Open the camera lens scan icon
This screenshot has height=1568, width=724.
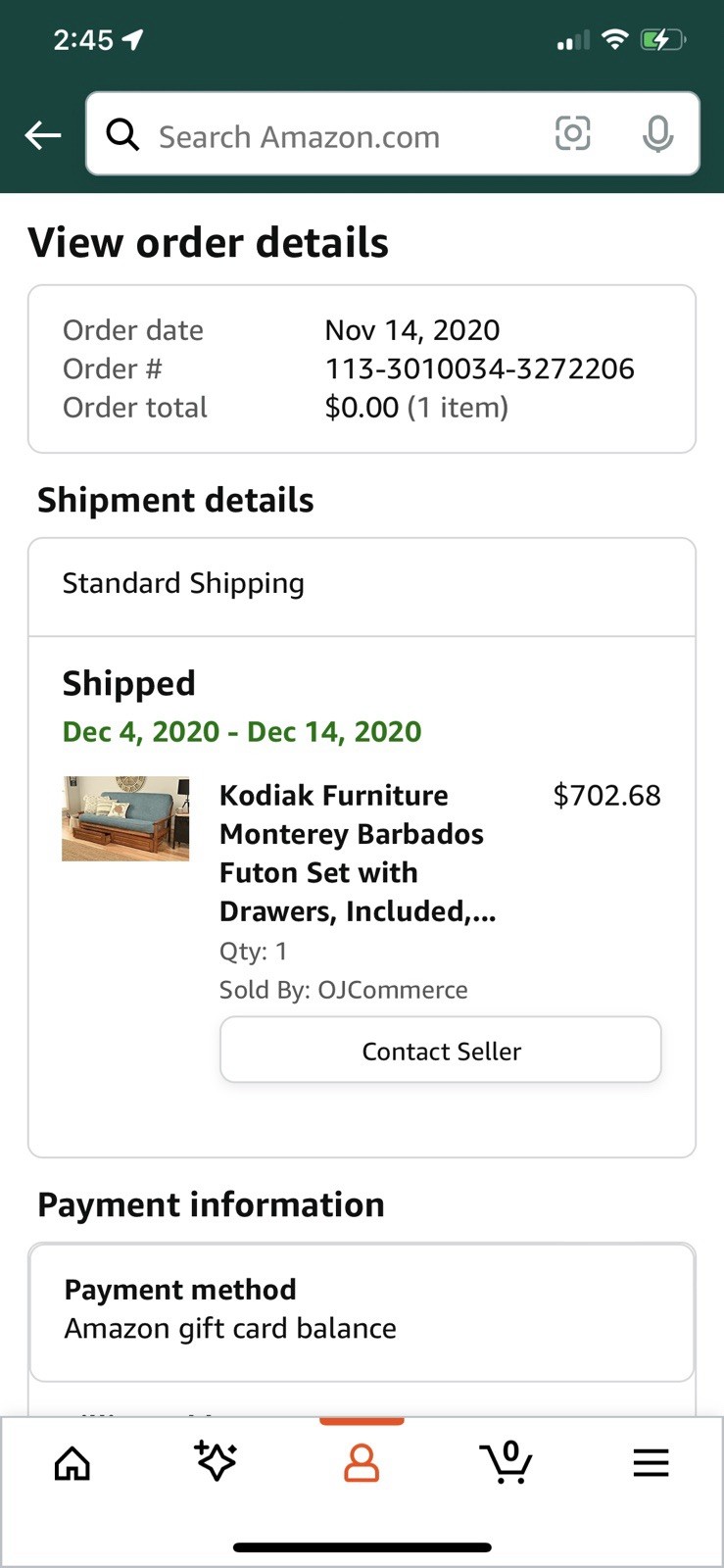573,133
